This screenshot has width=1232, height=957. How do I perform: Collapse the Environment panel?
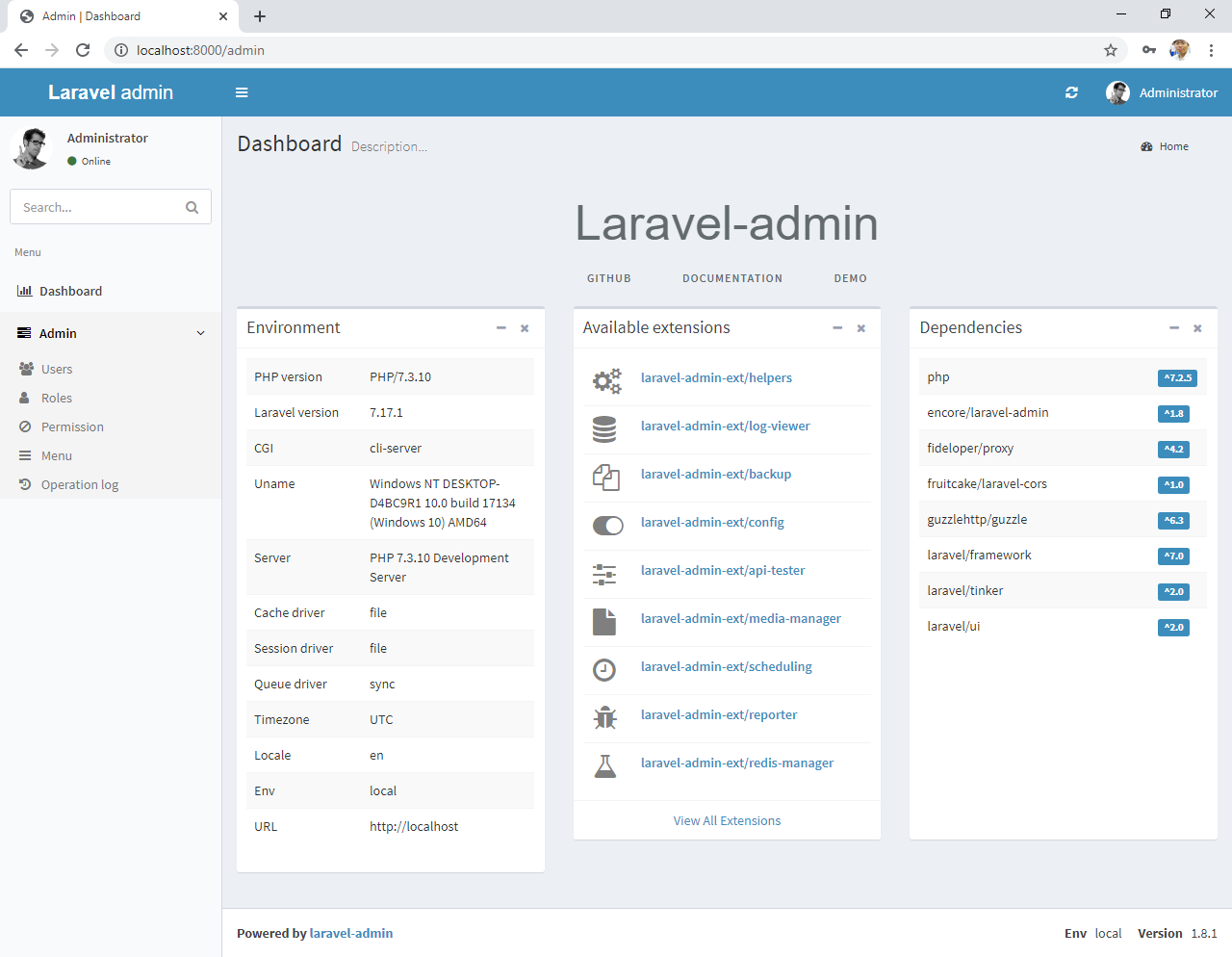501,328
